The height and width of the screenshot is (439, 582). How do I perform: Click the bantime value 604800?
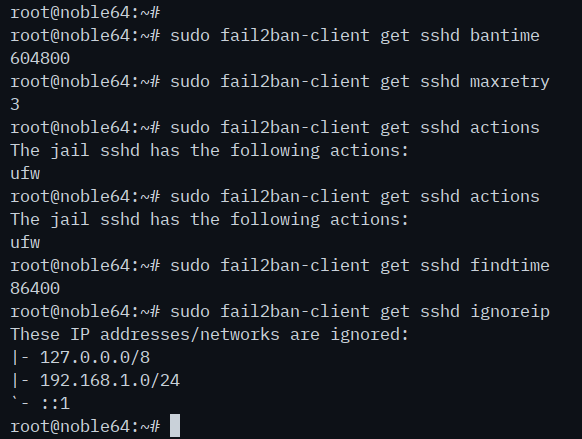(x=40, y=59)
